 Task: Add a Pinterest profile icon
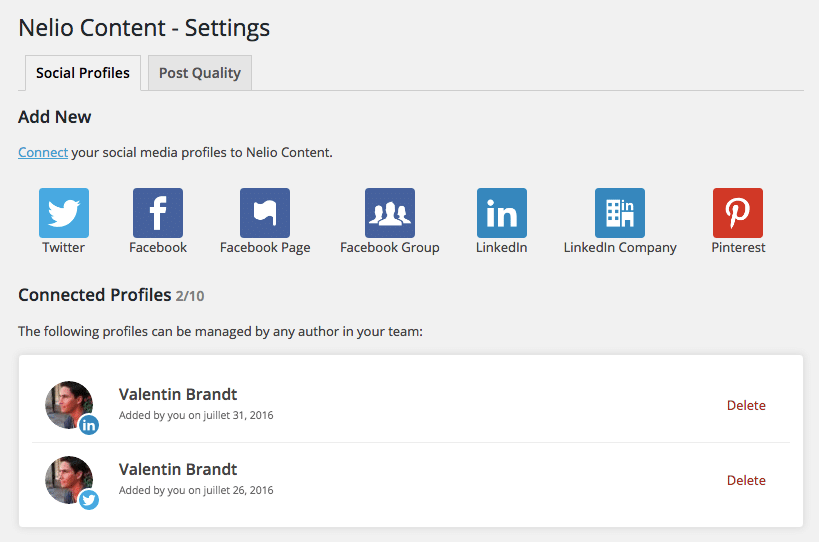click(x=738, y=213)
